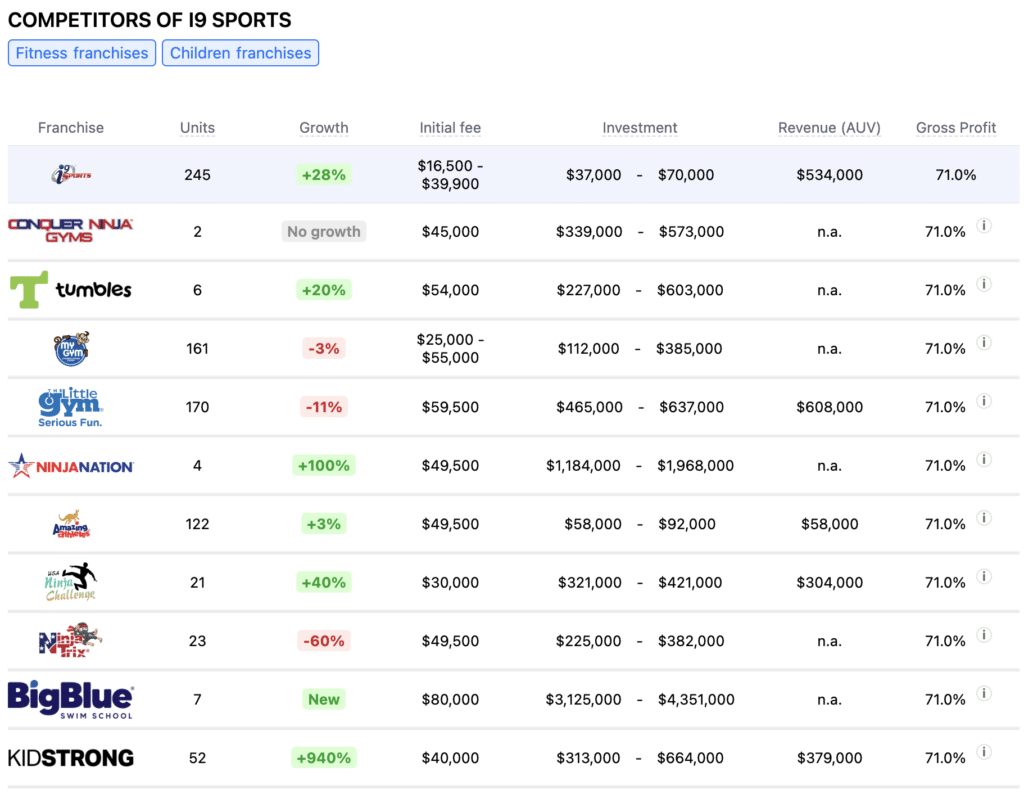Click the +28% growth badge
The height and width of the screenshot is (794, 1024).
tap(324, 175)
